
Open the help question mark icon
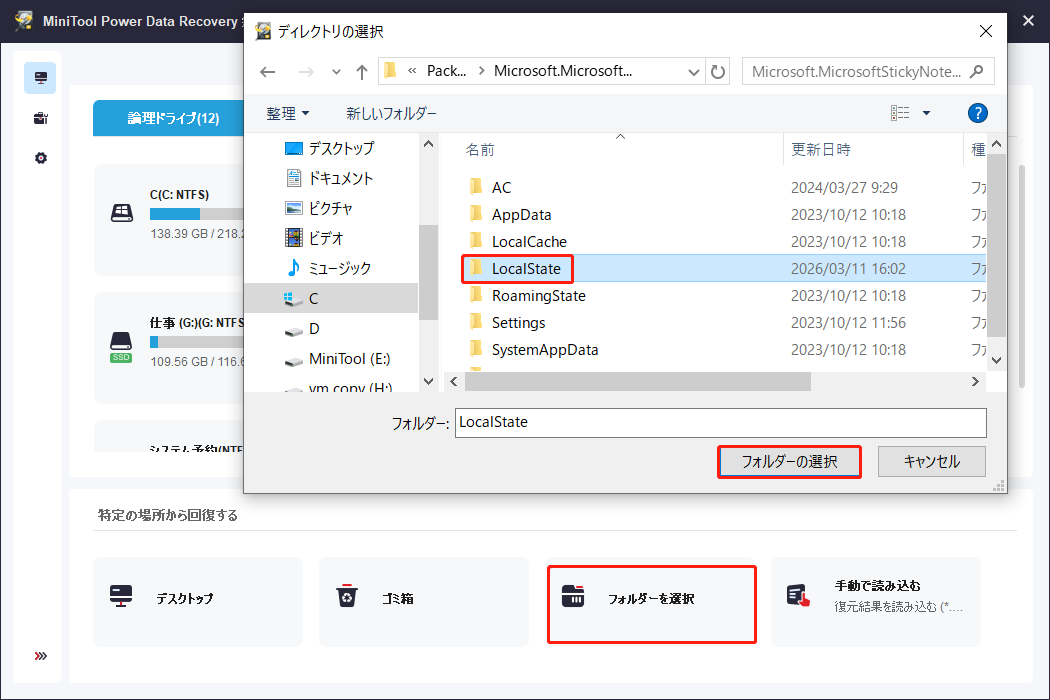978,113
